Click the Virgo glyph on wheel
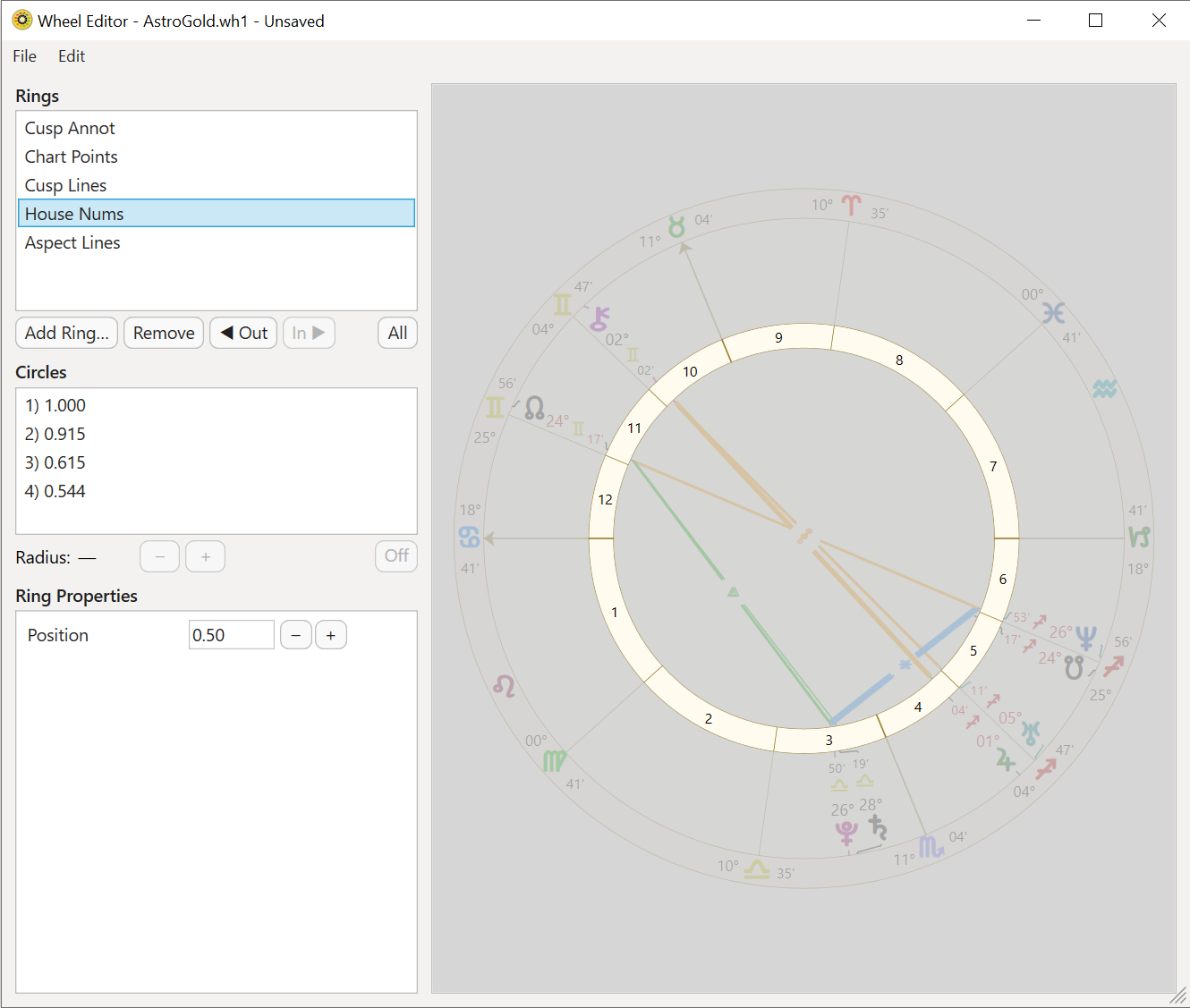 pyautogui.click(x=555, y=761)
